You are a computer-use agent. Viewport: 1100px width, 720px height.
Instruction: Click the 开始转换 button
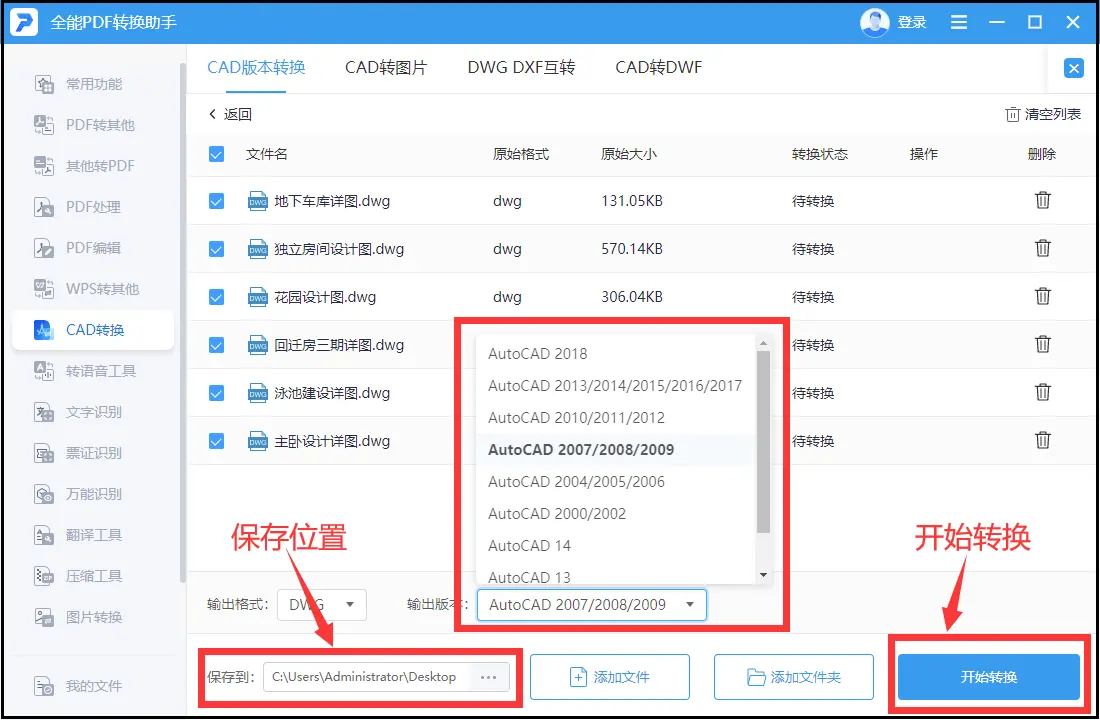click(988, 677)
